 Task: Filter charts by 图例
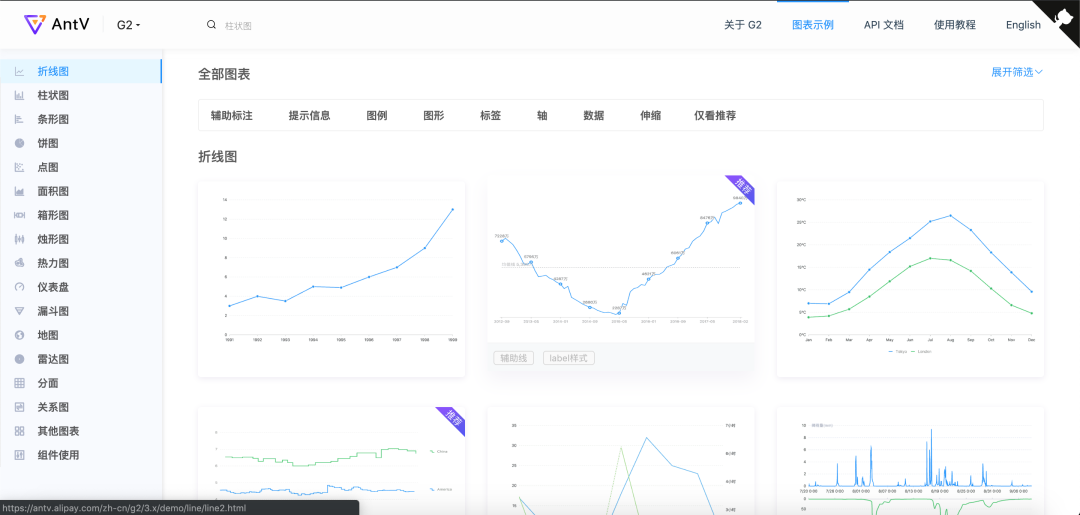377,116
